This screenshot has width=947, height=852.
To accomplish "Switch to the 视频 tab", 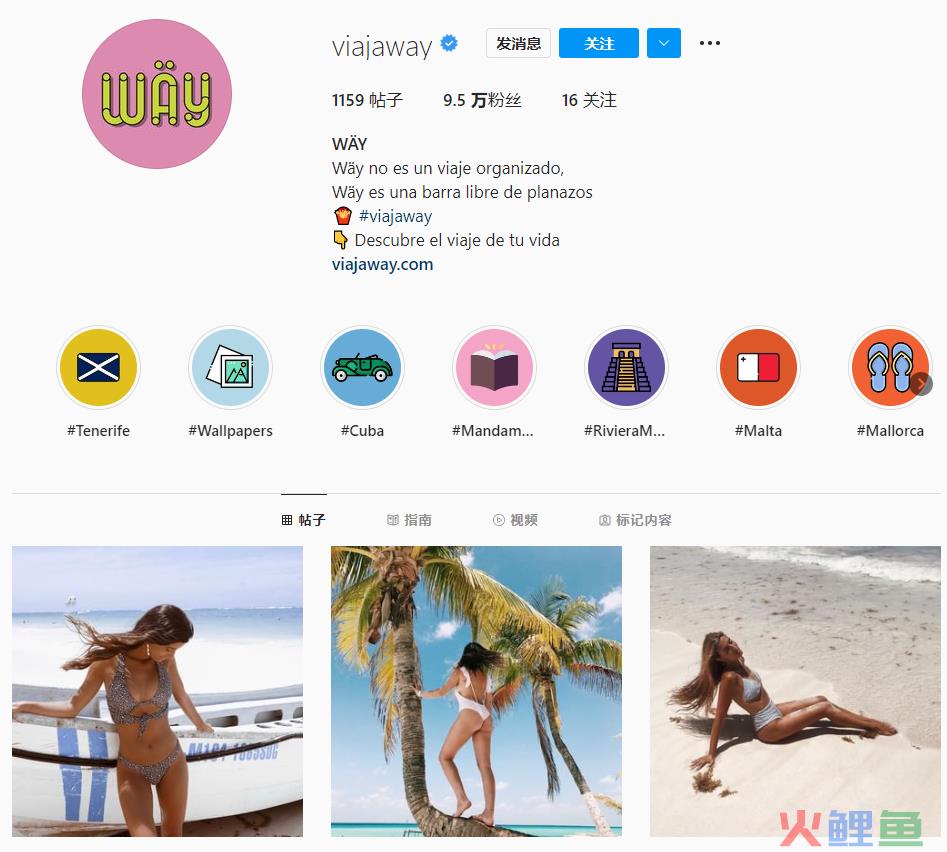I will (516, 520).
